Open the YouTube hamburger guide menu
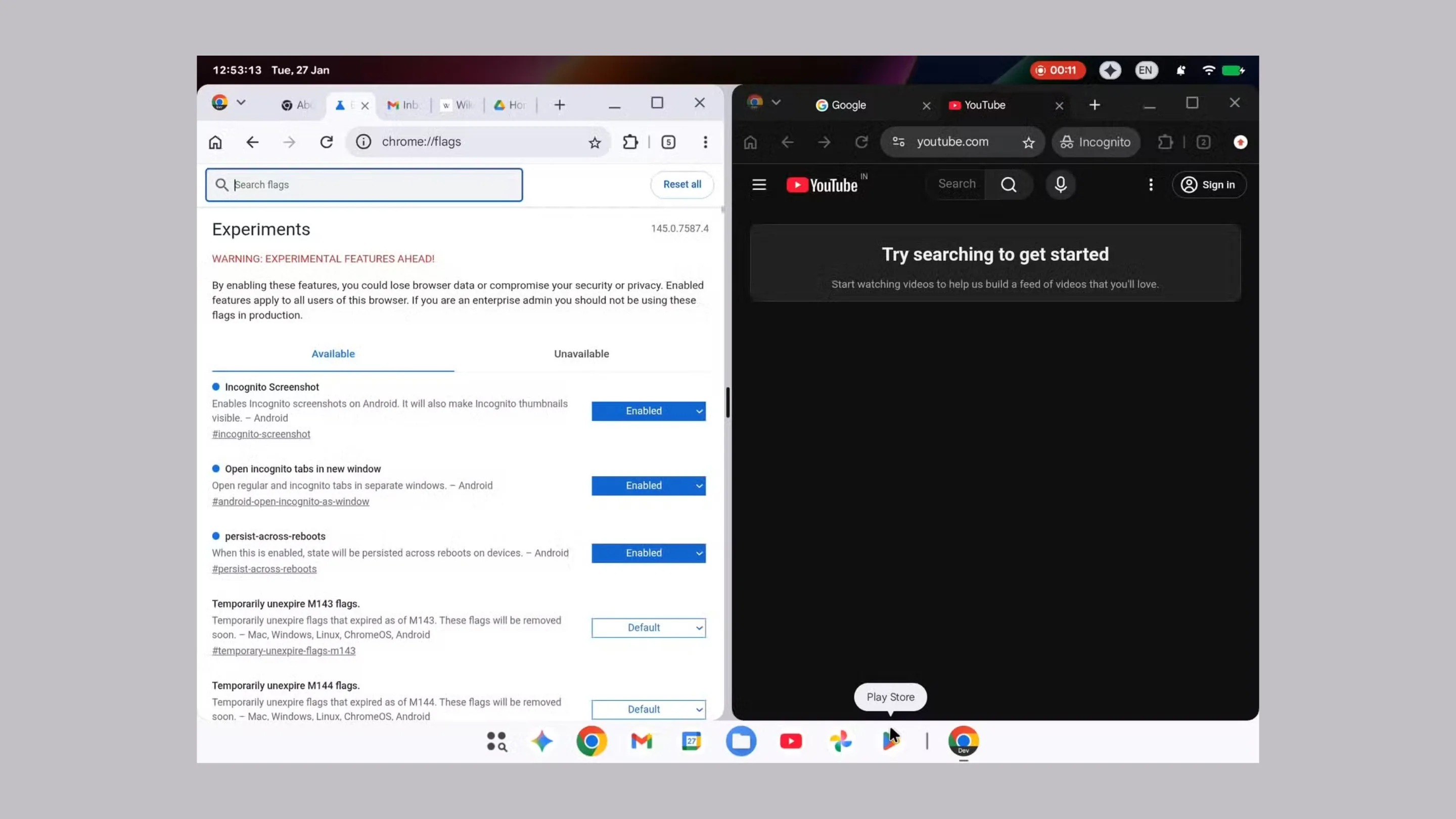 tap(758, 184)
